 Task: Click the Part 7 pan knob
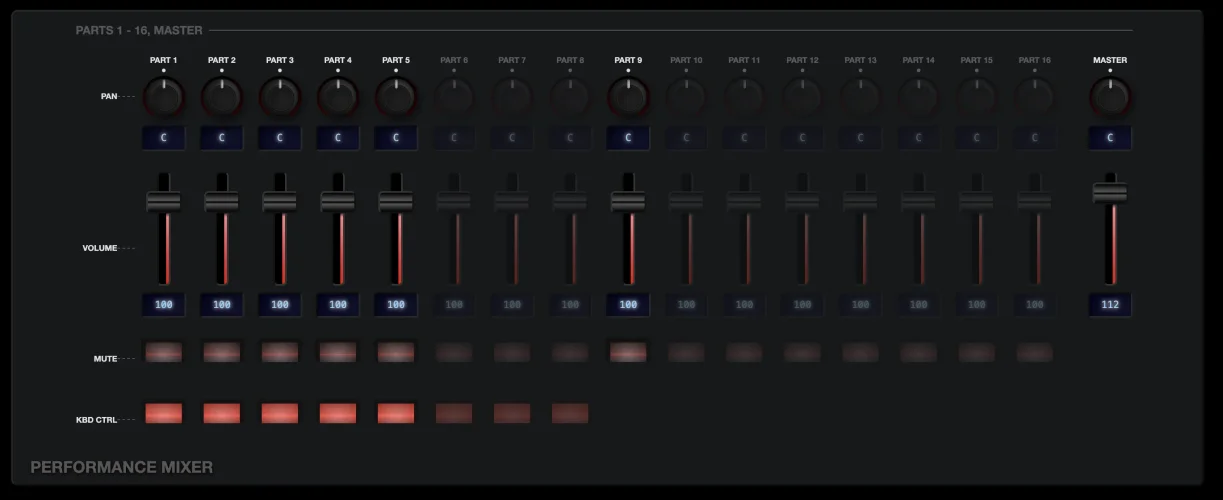point(512,97)
